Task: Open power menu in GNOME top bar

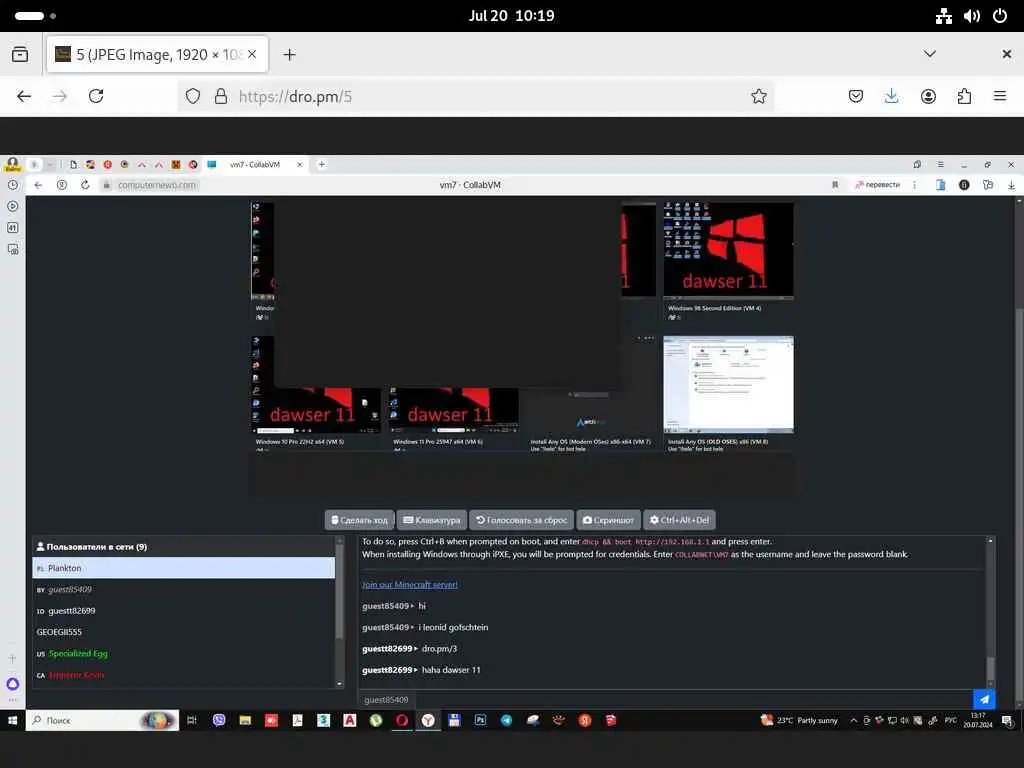Action: 1000,16
